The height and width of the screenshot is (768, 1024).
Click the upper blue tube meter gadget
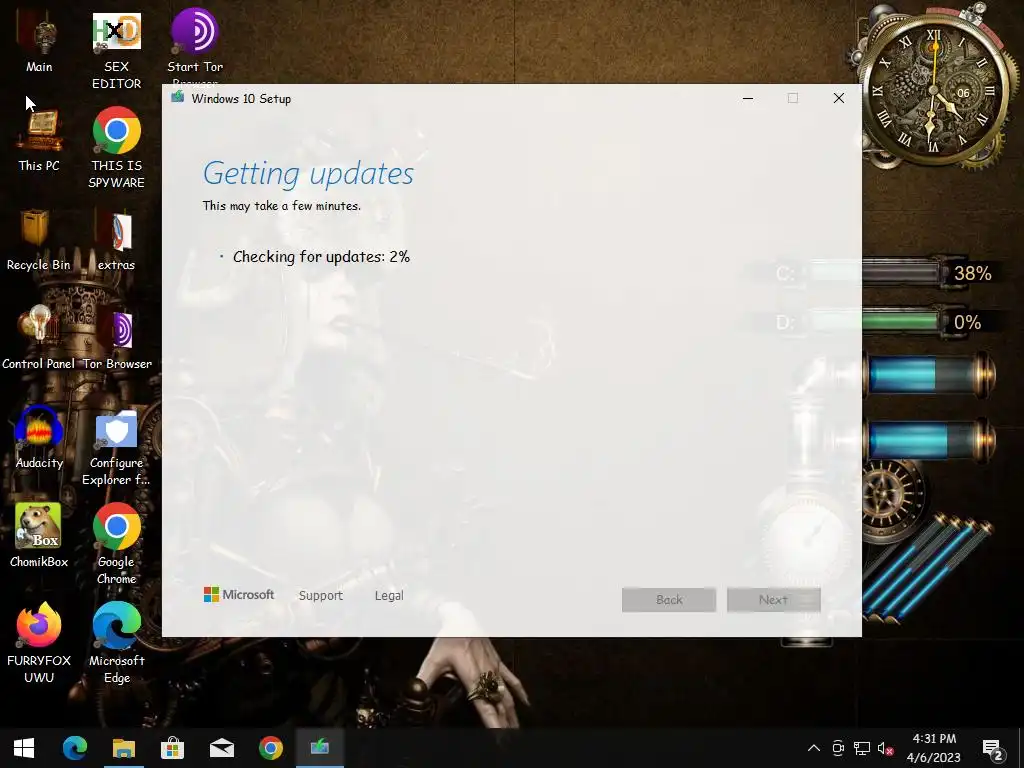[930, 375]
